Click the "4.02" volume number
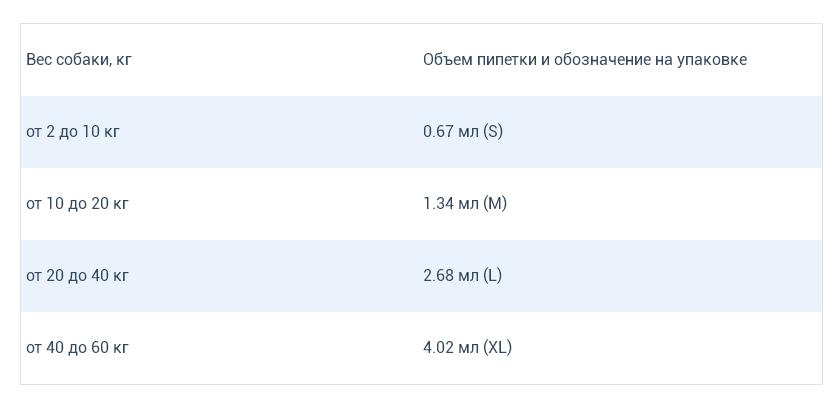The height and width of the screenshot is (400, 836). (438, 348)
